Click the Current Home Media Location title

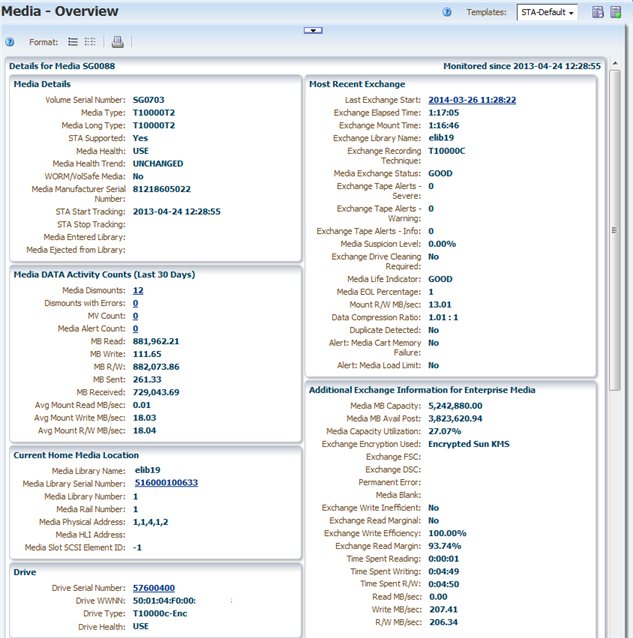tap(76, 455)
